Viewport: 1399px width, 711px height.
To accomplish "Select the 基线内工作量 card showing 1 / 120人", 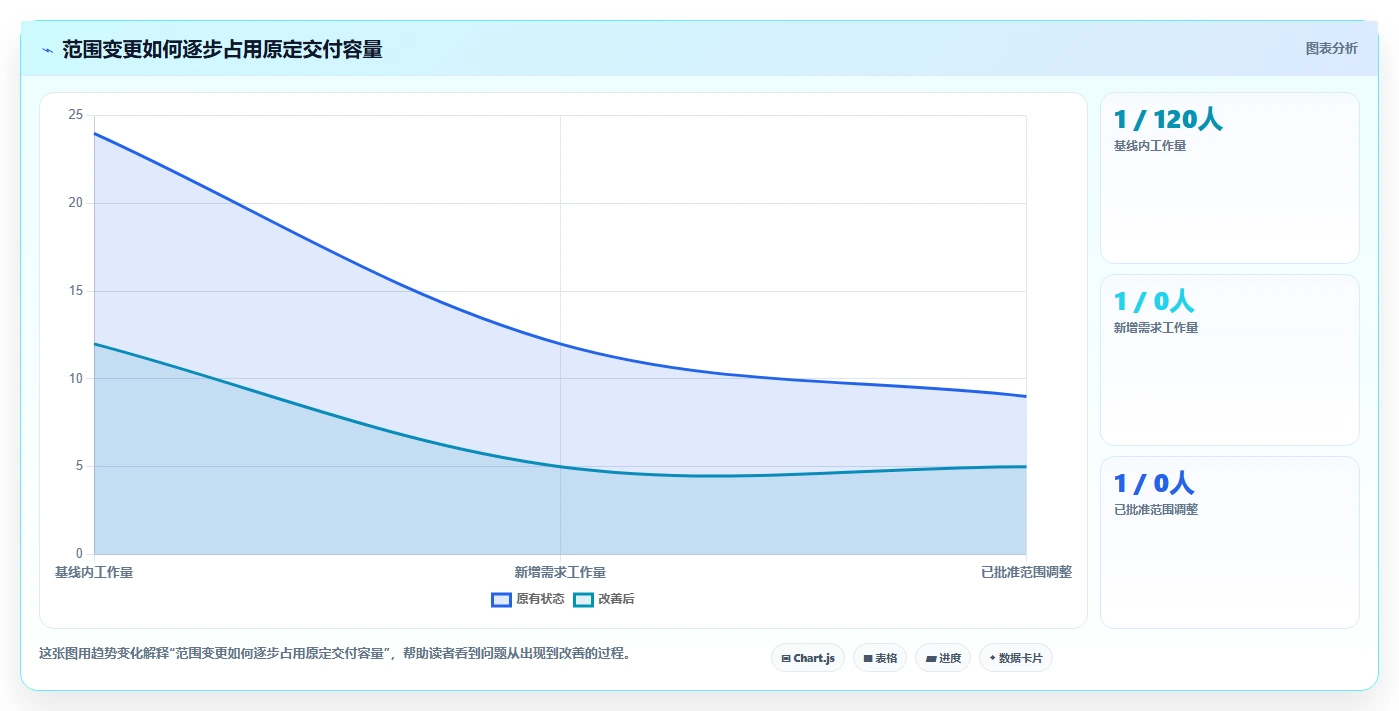I will pyautogui.click(x=1230, y=178).
